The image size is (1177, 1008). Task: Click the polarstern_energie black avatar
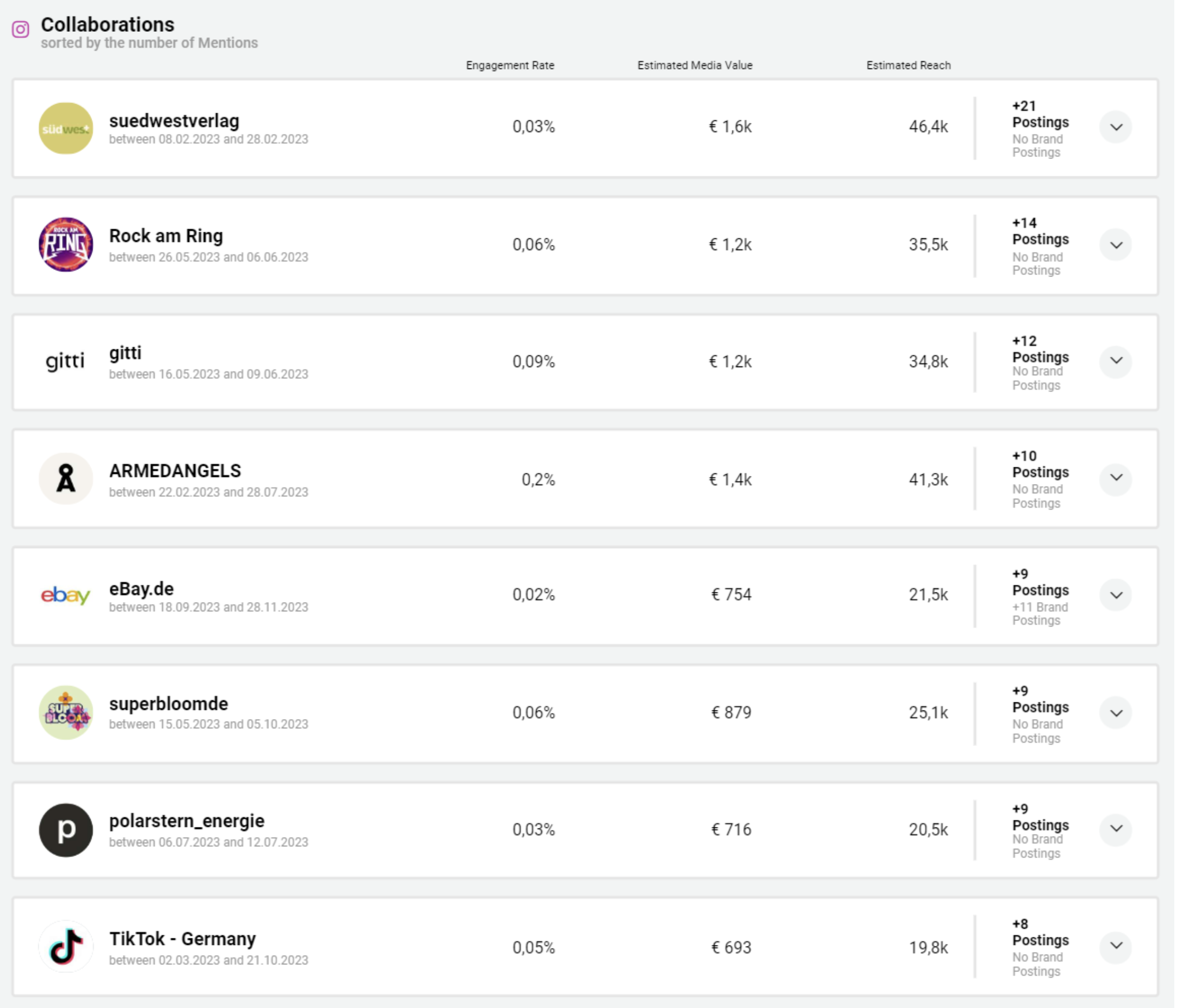(65, 830)
